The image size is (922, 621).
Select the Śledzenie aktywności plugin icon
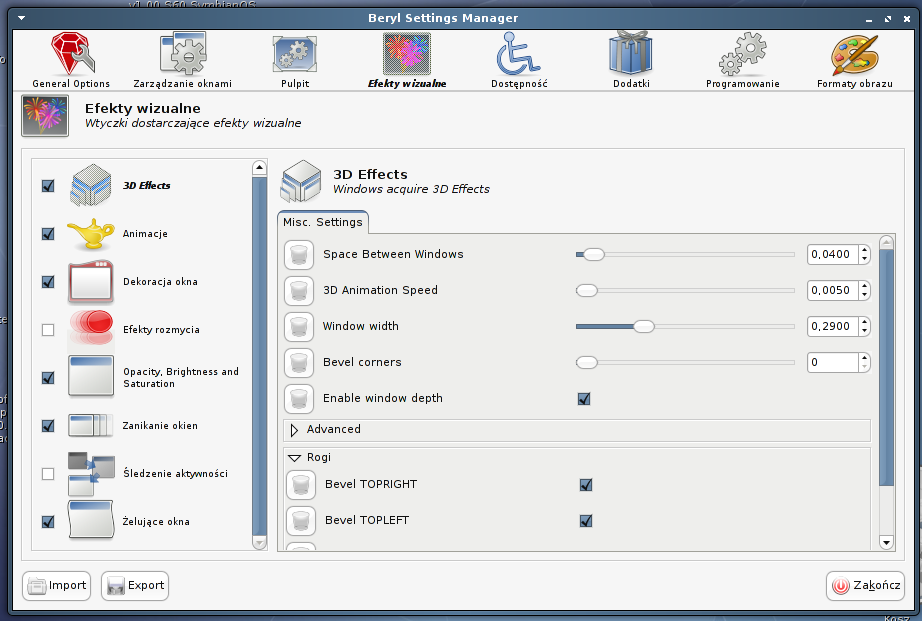pyautogui.click(x=91, y=473)
